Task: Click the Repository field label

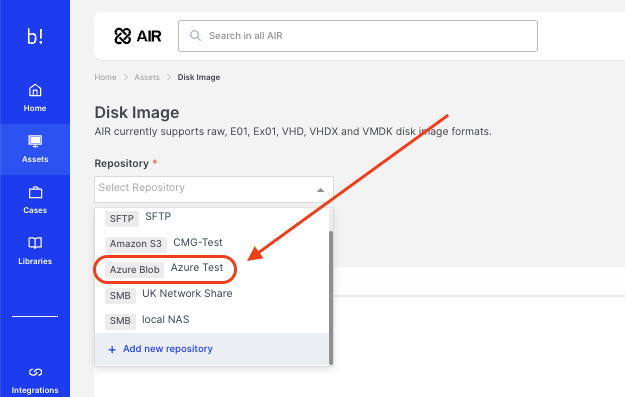Action: click(x=122, y=163)
